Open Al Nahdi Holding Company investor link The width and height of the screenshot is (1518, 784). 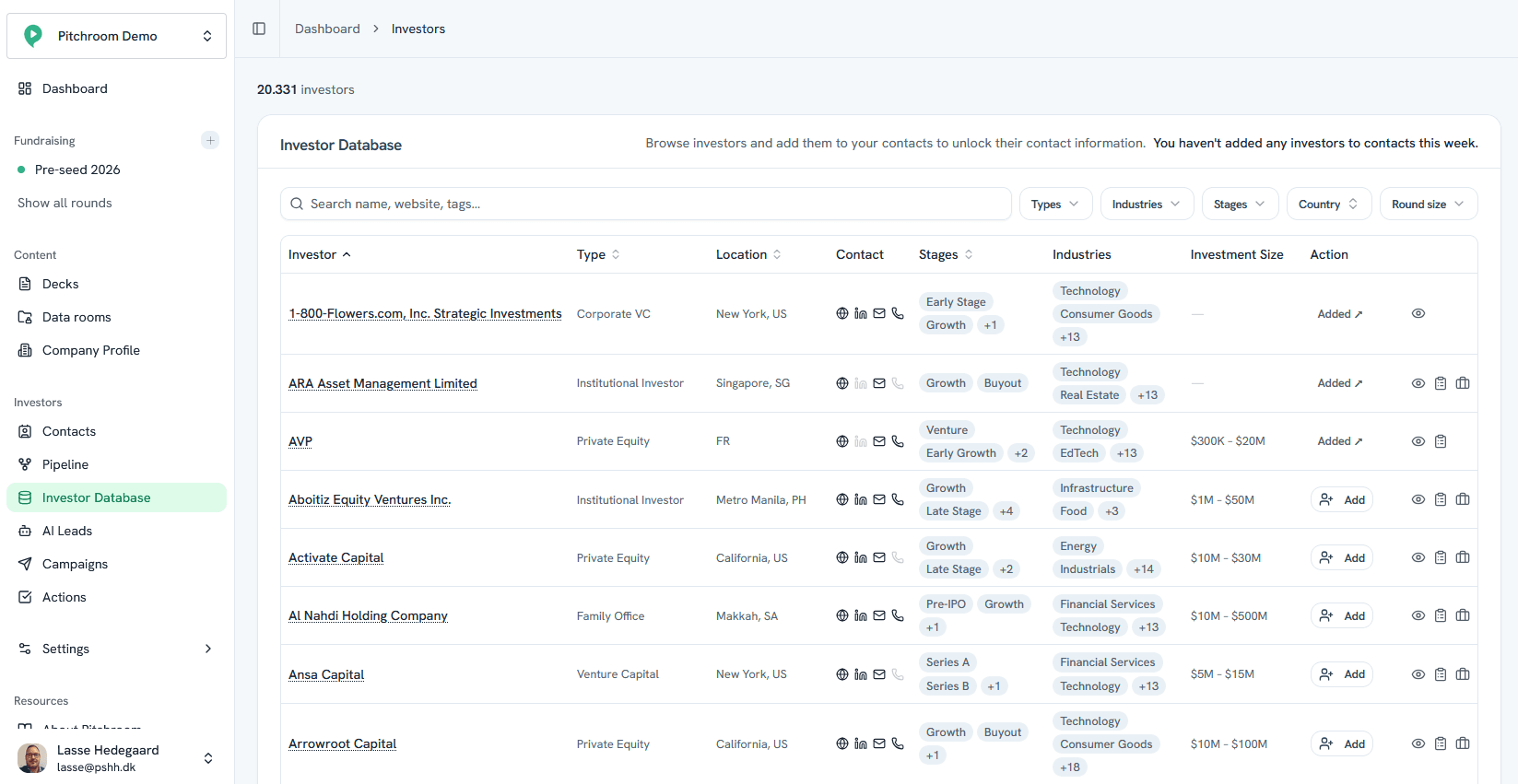[368, 615]
